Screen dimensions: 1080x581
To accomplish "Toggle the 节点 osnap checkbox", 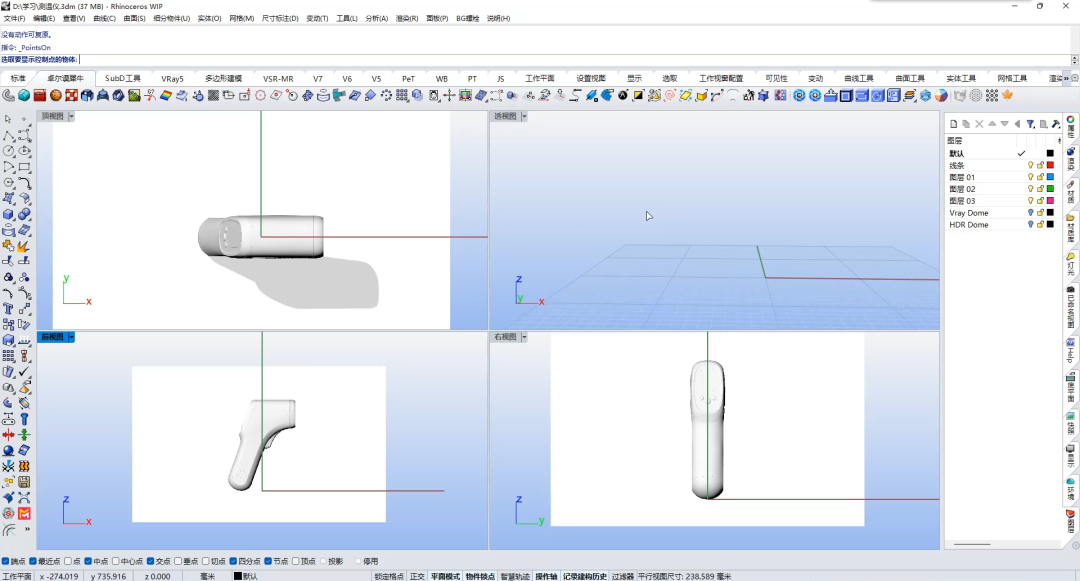I will 268,562.
